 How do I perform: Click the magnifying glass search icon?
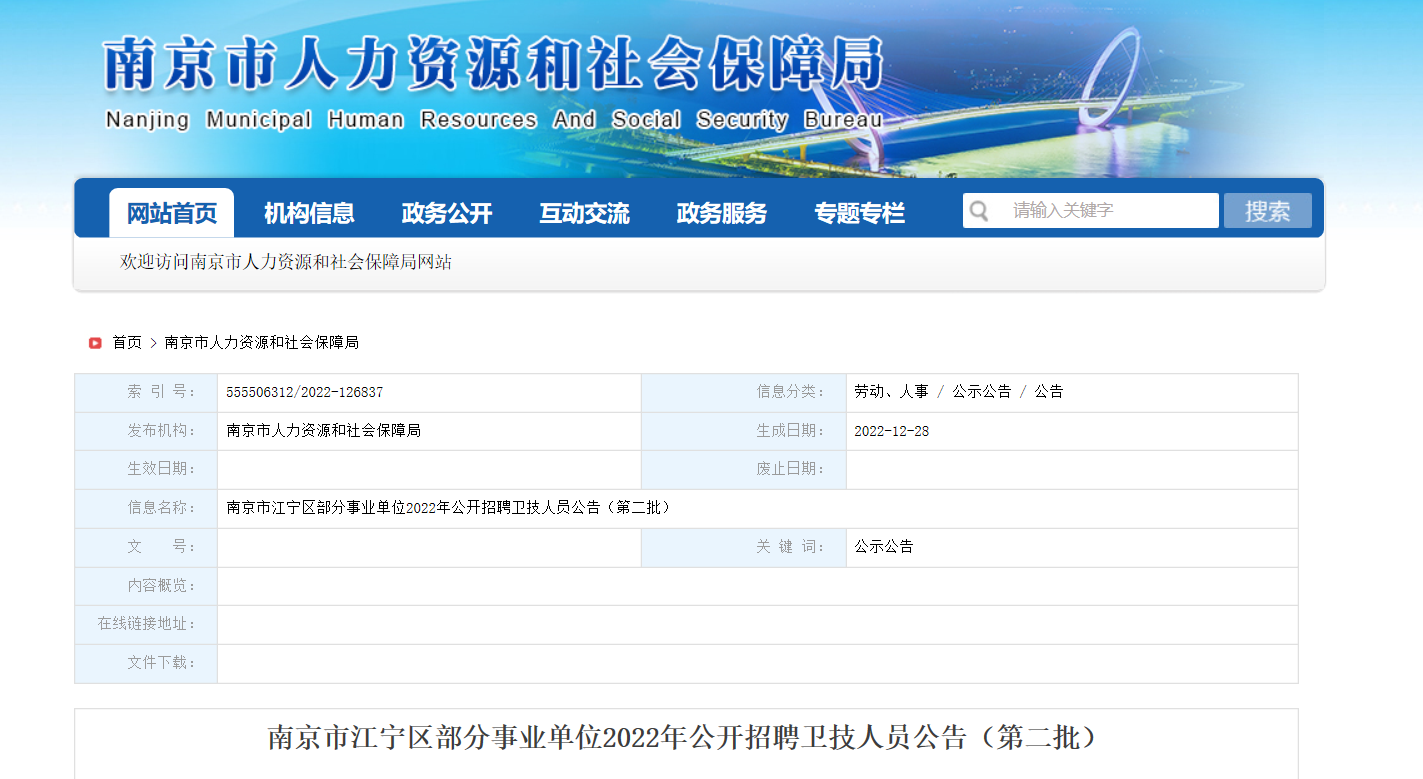click(979, 211)
